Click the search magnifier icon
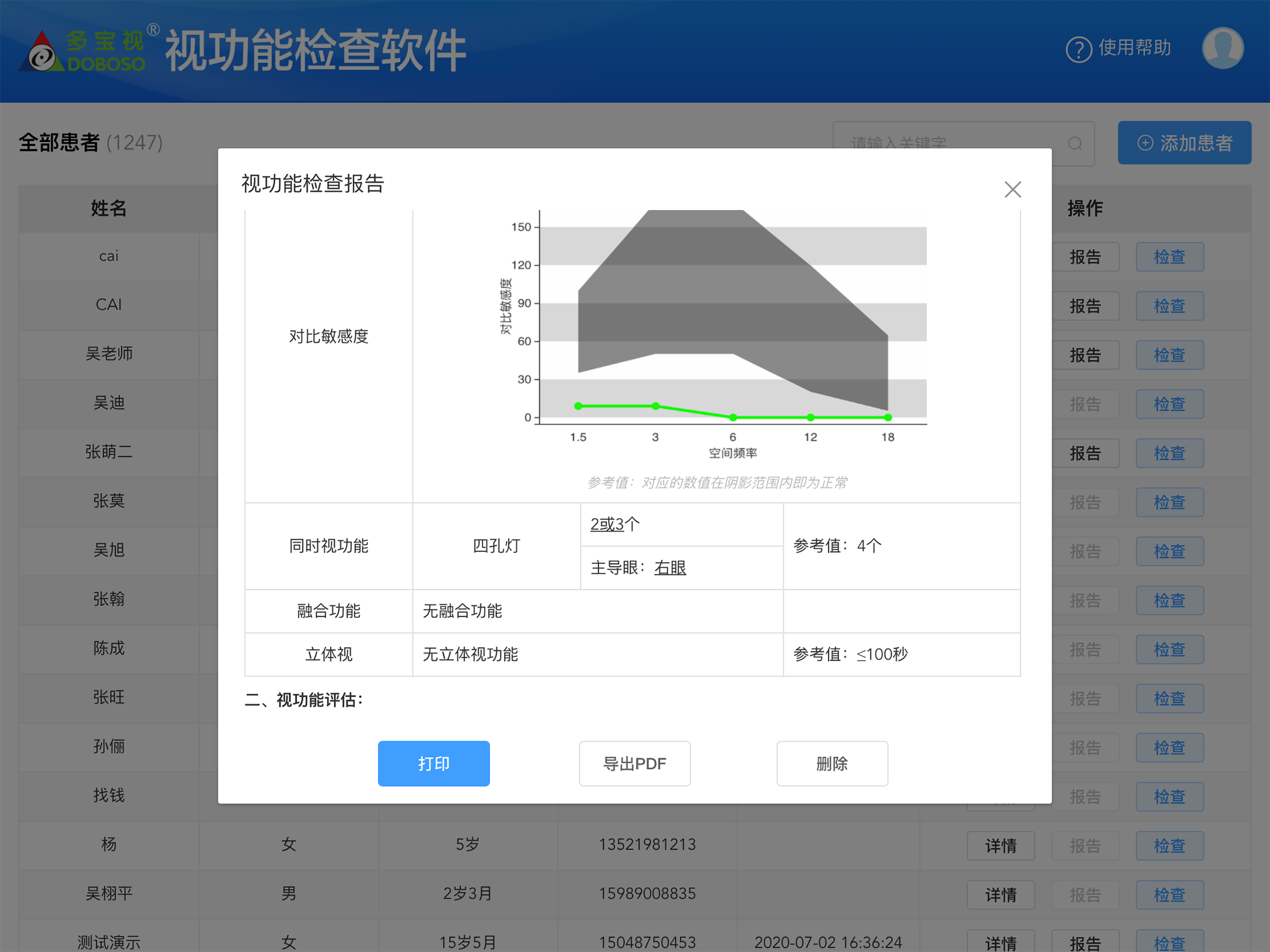The width and height of the screenshot is (1270, 952). 1075,144
